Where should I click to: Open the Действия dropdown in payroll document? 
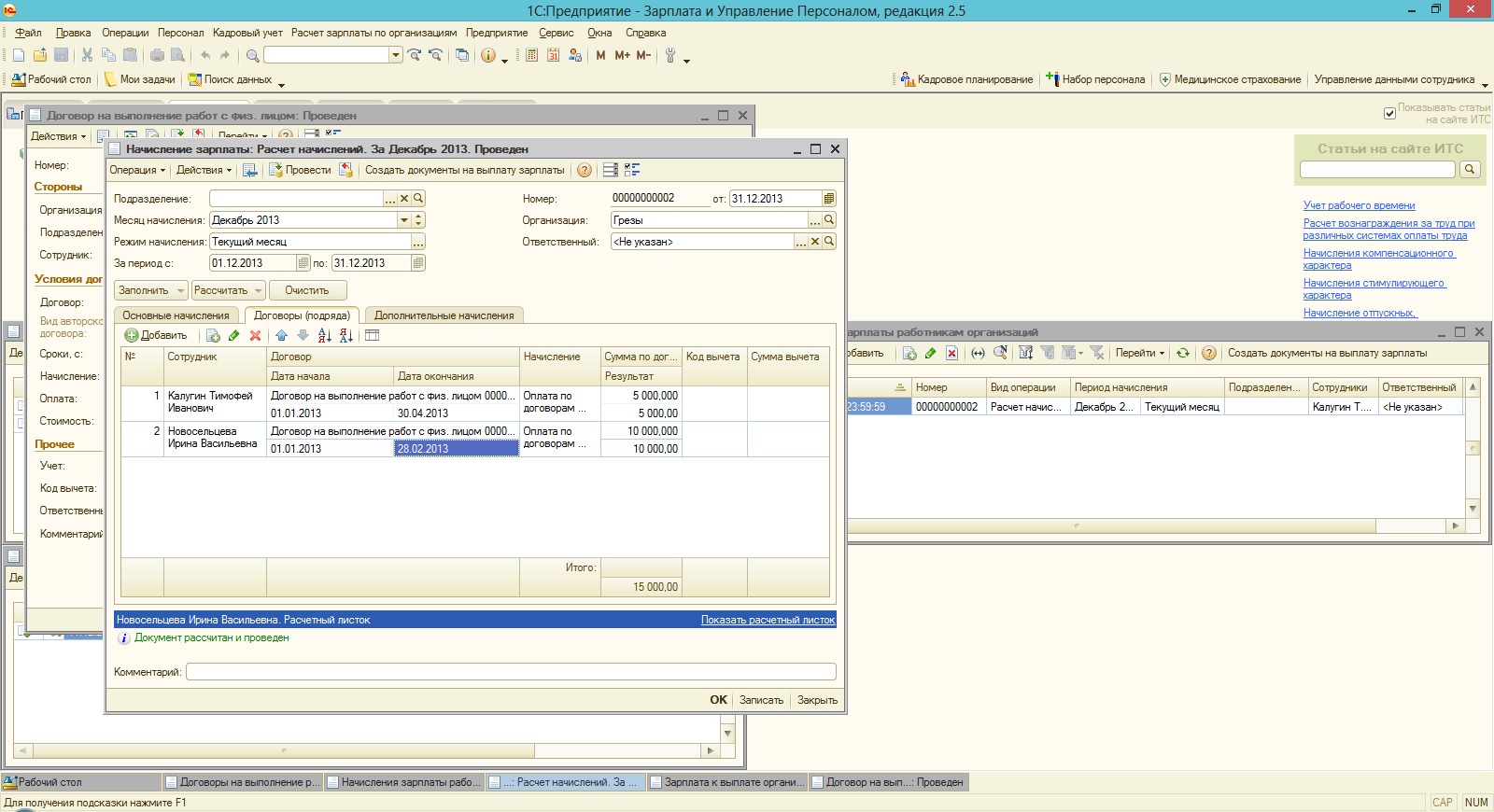click(204, 170)
